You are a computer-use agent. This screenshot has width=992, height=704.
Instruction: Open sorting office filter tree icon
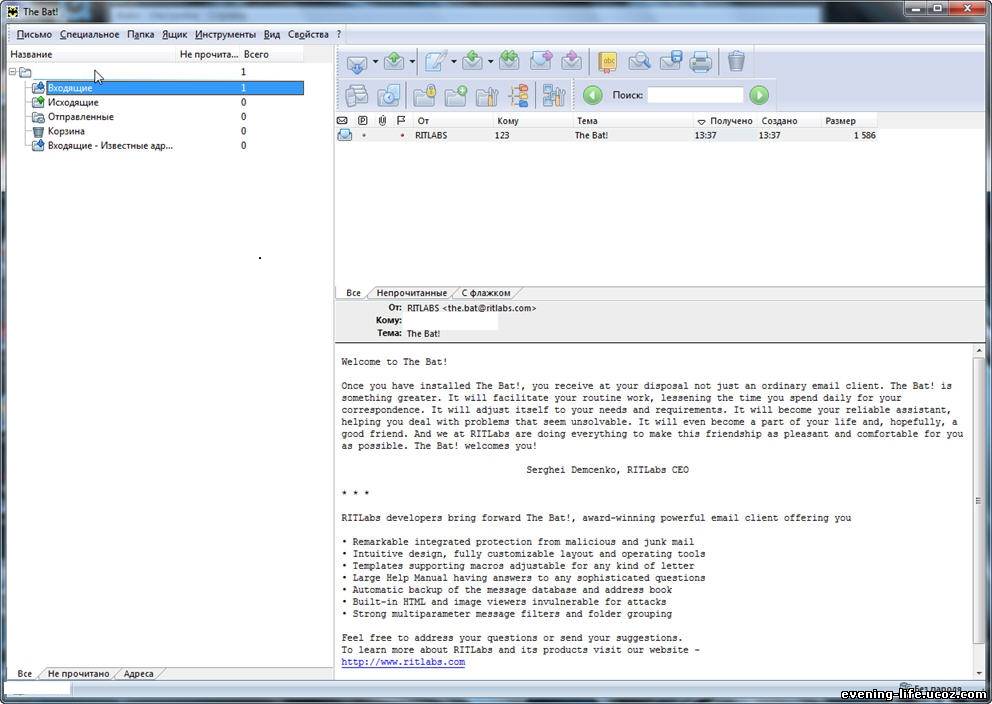pyautogui.click(x=518, y=96)
